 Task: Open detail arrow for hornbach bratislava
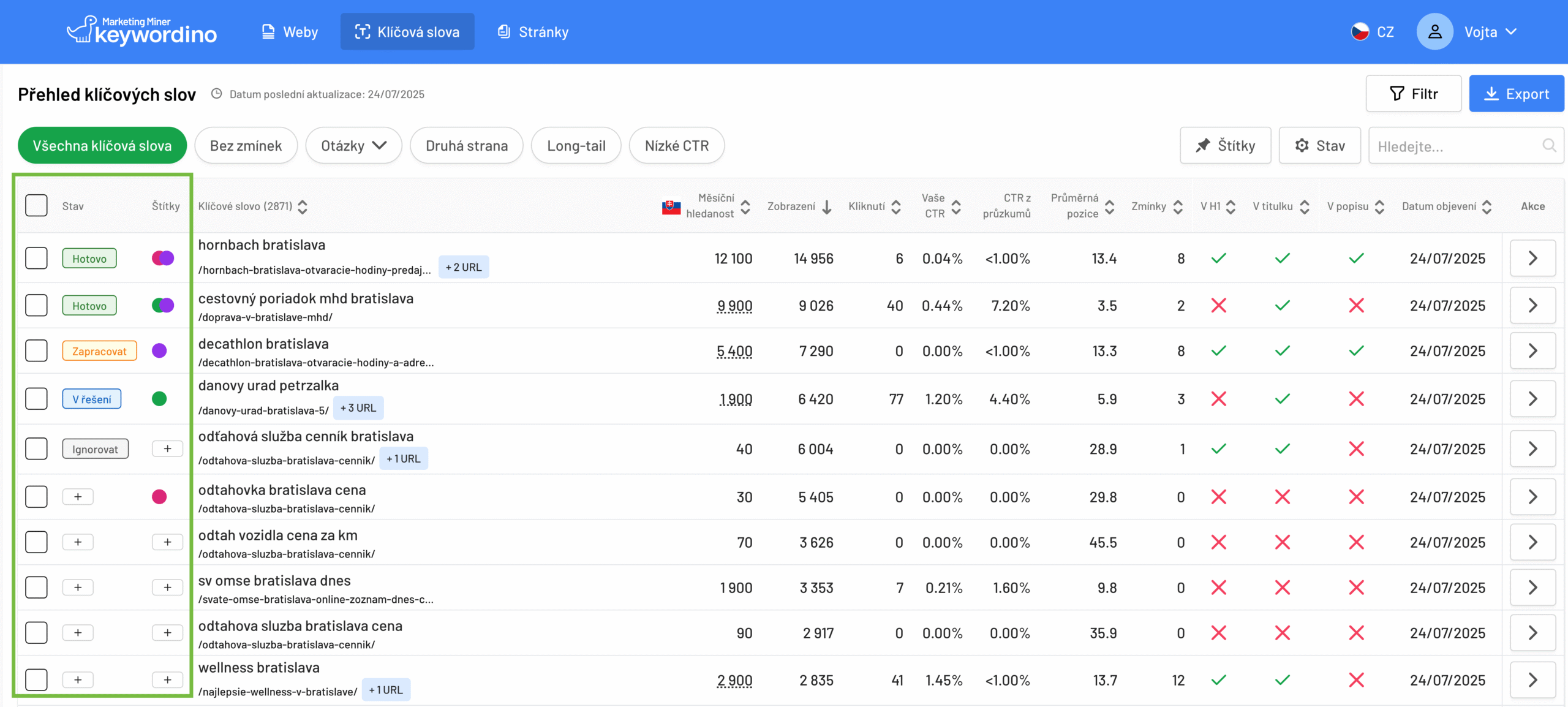1532,258
